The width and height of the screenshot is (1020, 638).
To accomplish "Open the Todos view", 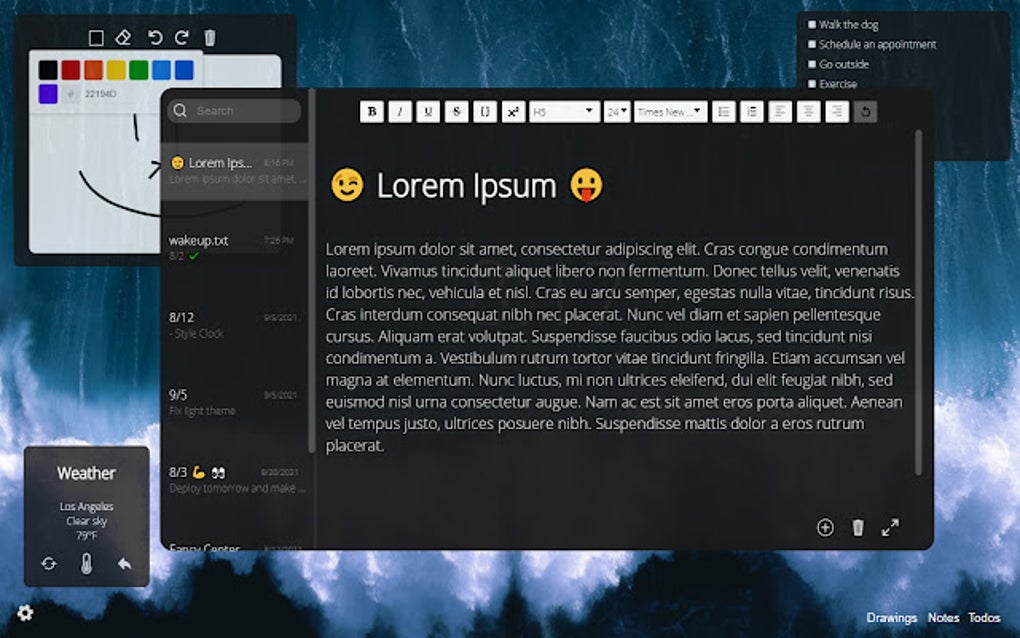I will [x=984, y=617].
